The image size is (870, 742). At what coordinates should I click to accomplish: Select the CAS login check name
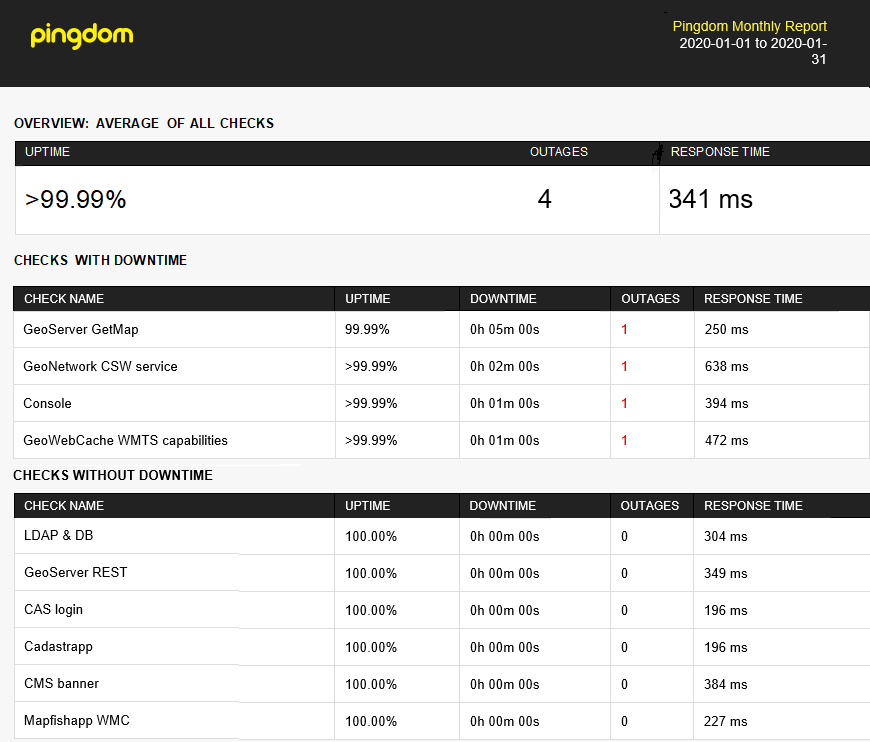click(53, 609)
